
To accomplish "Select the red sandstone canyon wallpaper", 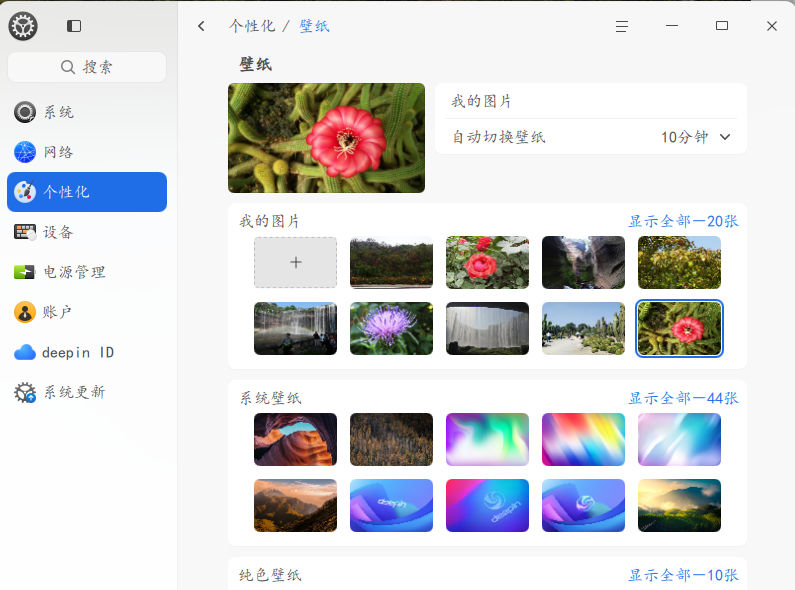I will point(296,439).
